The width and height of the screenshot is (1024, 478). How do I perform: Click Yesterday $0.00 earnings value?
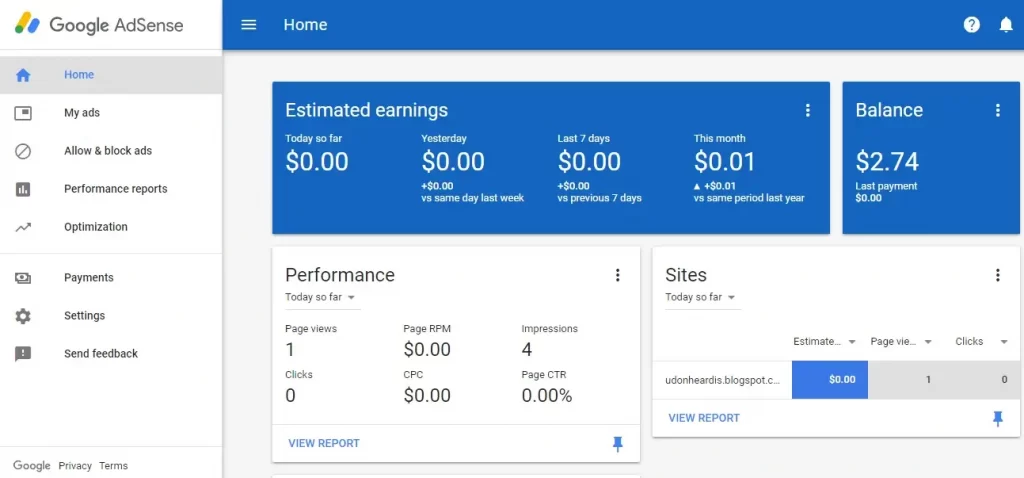point(453,161)
